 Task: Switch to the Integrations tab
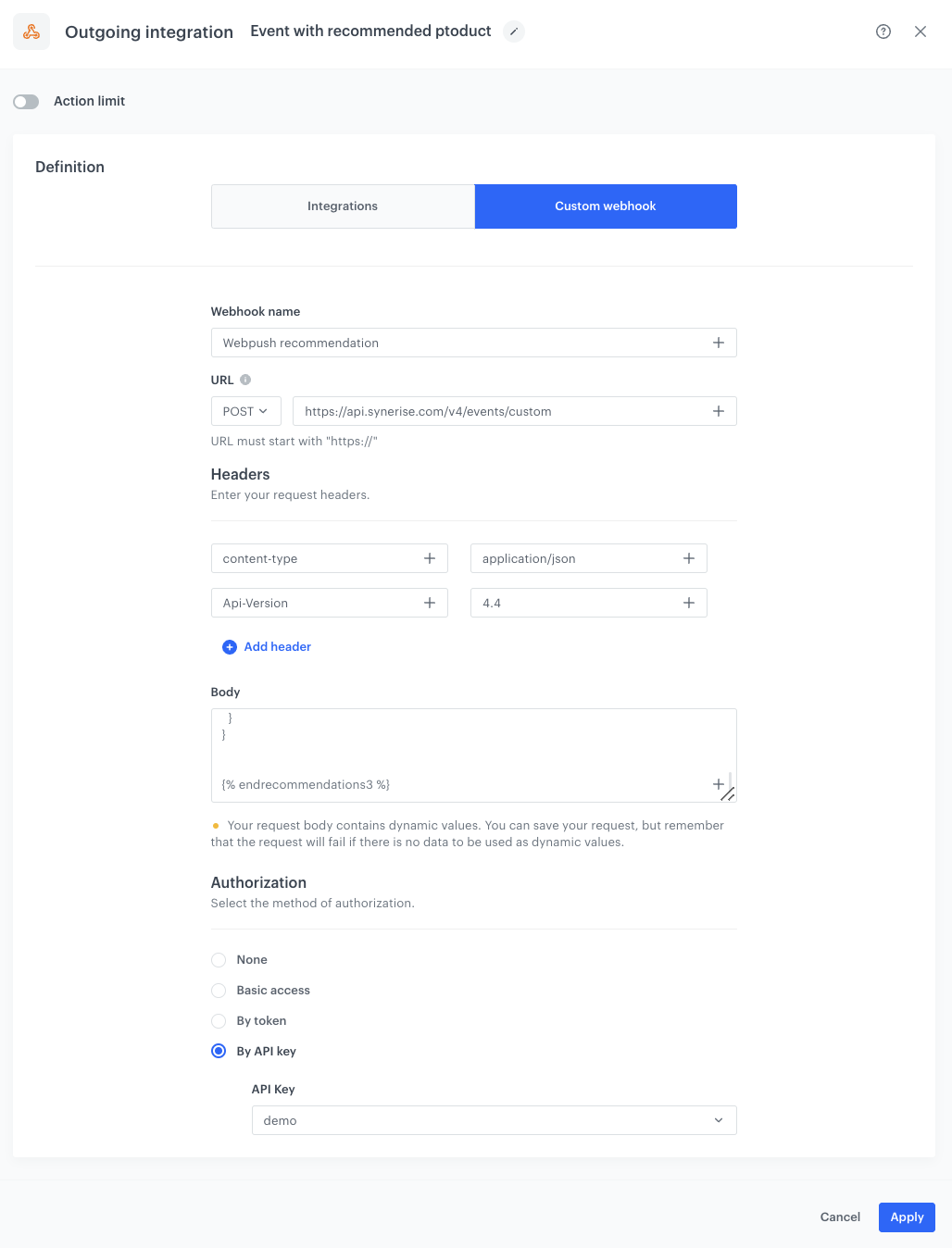click(x=343, y=206)
